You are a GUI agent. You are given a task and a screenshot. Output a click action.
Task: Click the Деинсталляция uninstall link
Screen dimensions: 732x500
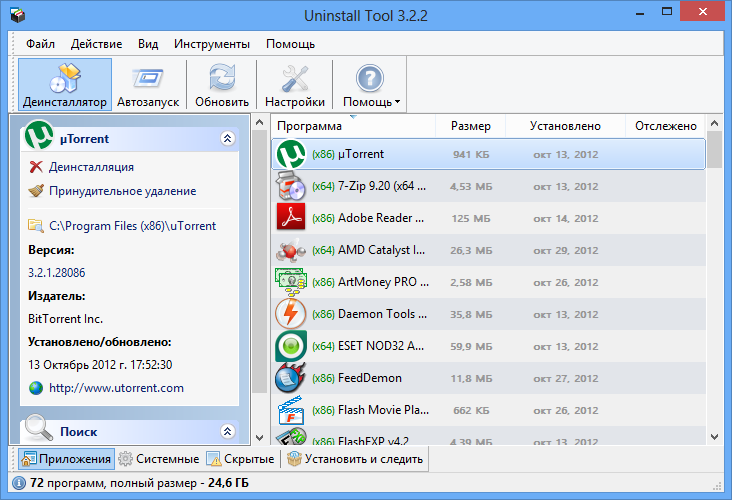pyautogui.click(x=92, y=167)
